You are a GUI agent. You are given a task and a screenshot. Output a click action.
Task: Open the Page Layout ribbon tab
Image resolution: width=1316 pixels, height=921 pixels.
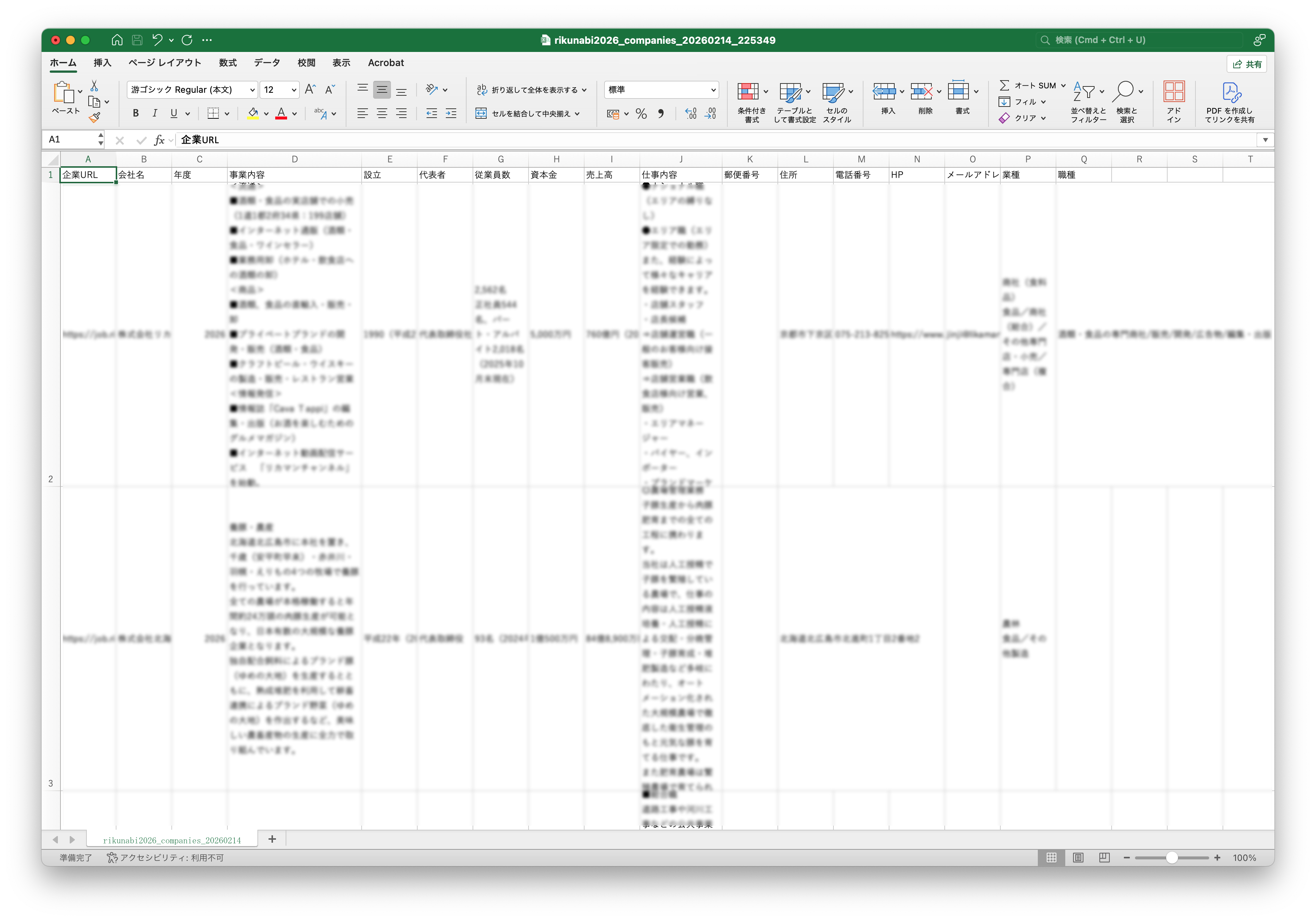point(165,62)
